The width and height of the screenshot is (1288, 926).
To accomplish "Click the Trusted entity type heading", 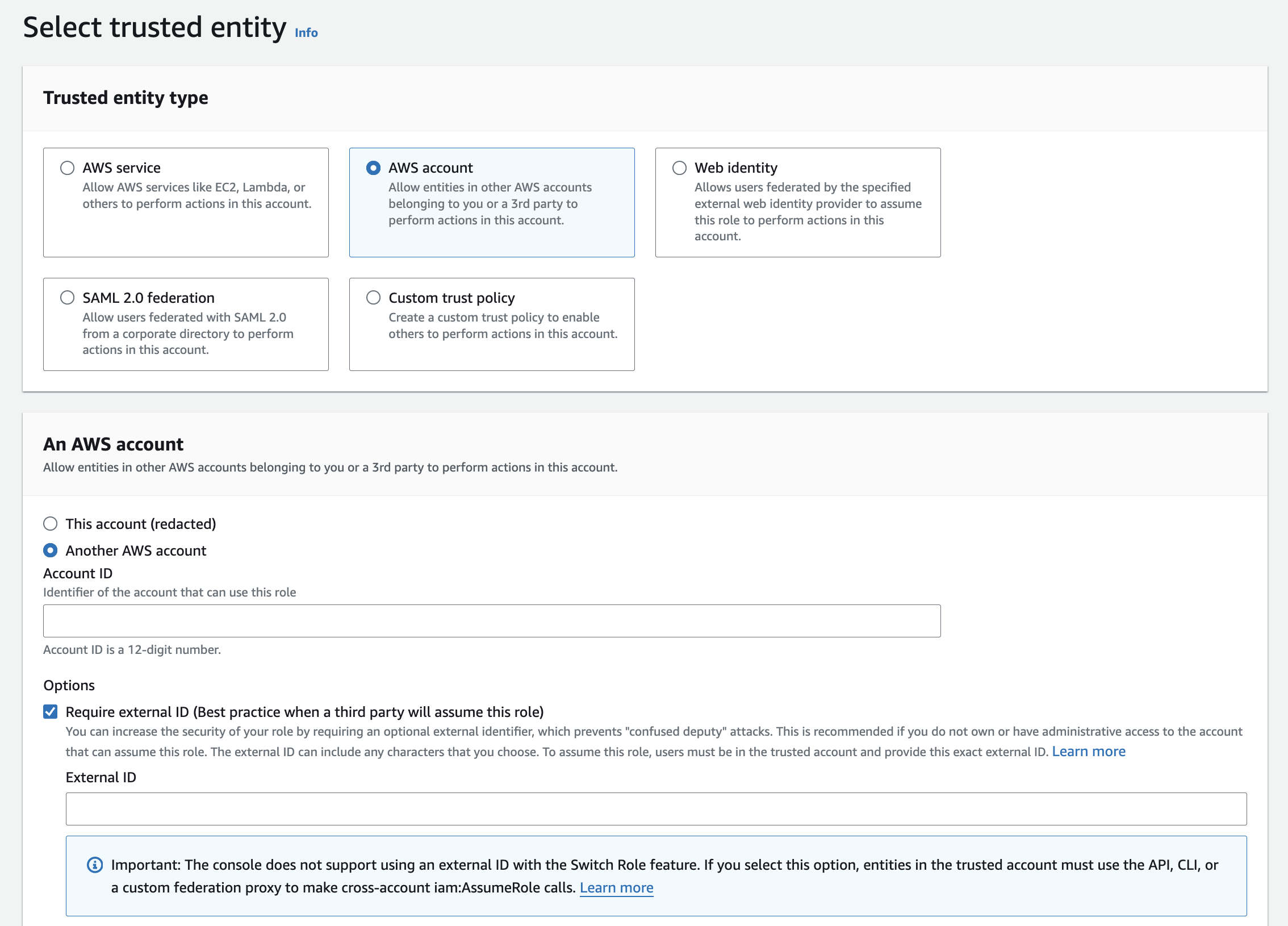I will (126, 98).
